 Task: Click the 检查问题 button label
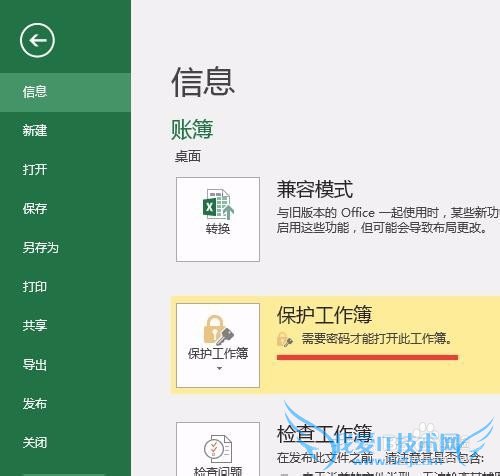click(x=218, y=471)
